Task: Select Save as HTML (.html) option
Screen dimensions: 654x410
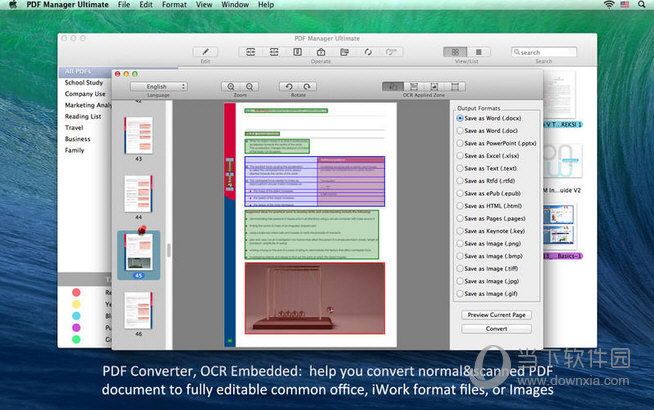Action: coord(489,206)
